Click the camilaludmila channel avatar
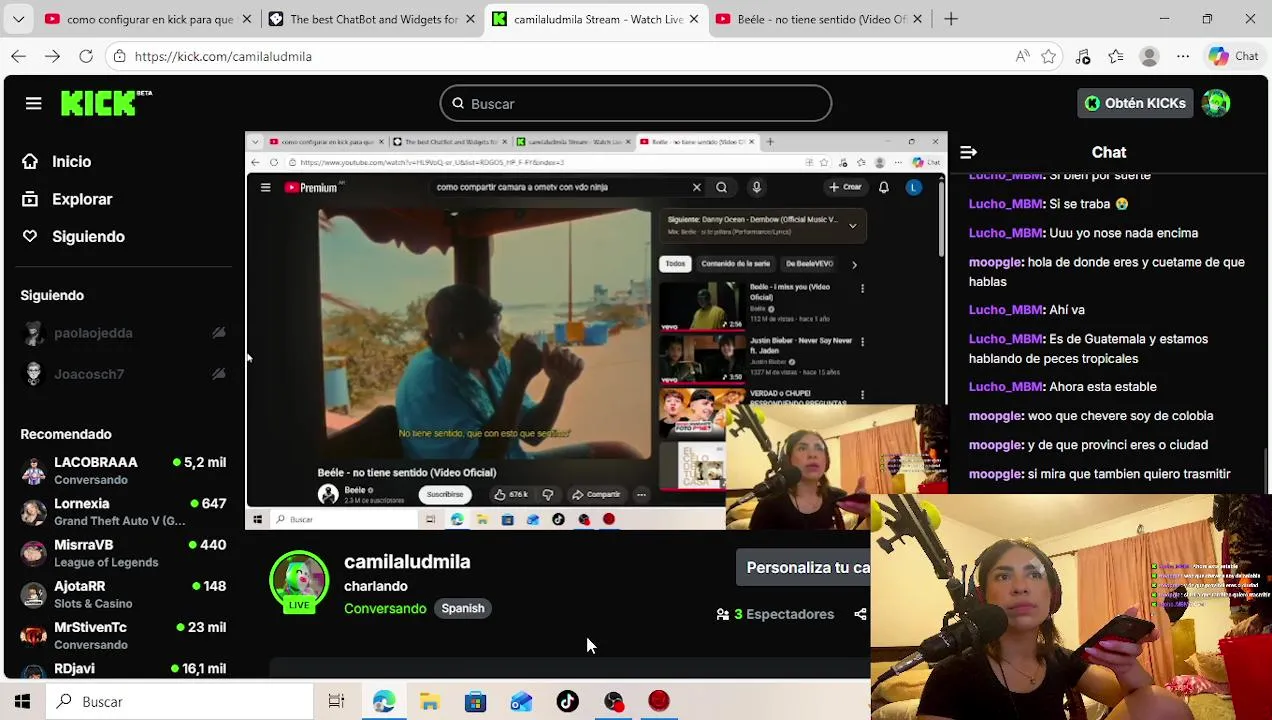Viewport: 1272px width, 720px height. tap(299, 580)
